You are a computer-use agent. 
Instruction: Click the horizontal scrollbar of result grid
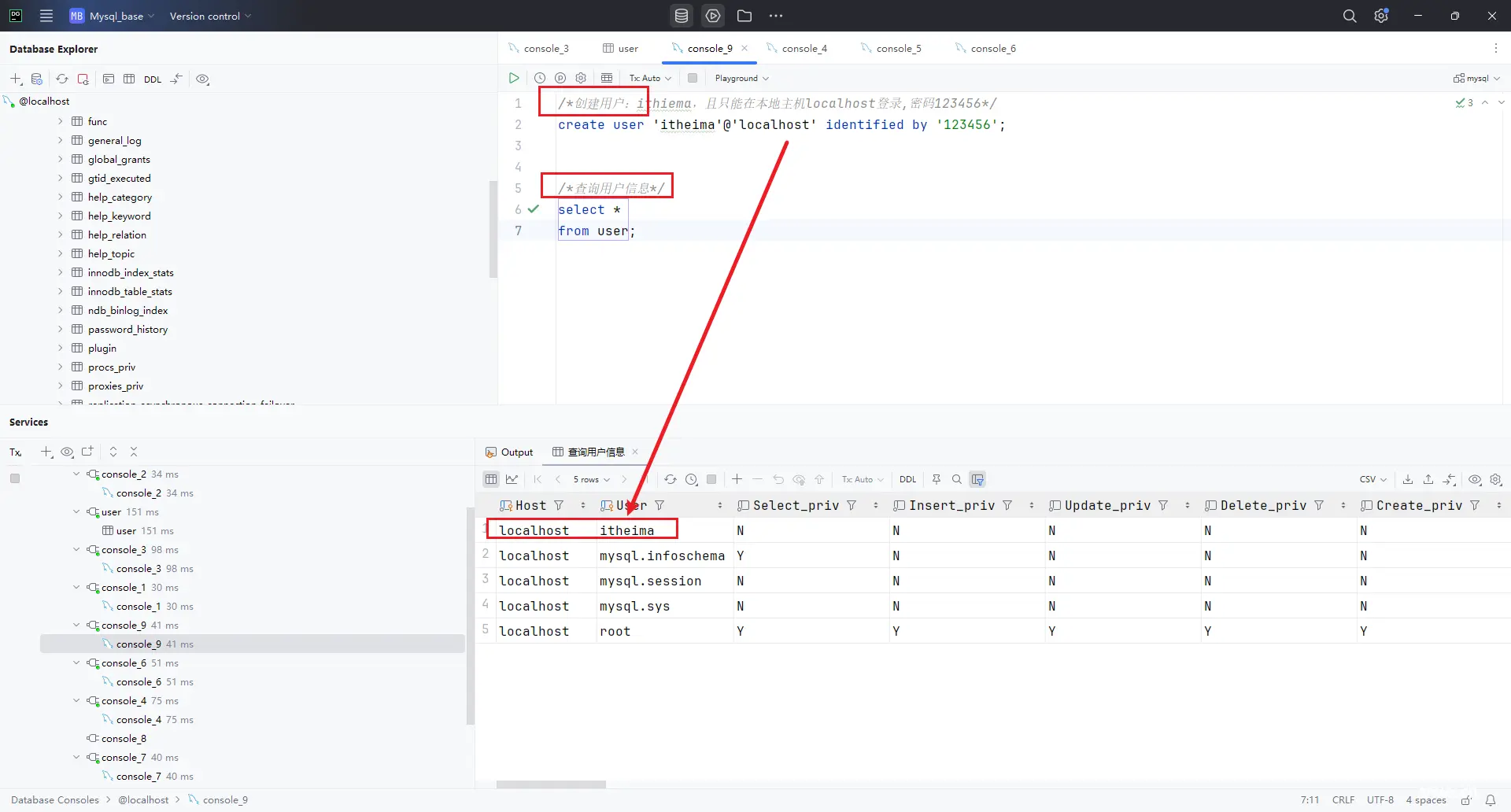coord(551,784)
